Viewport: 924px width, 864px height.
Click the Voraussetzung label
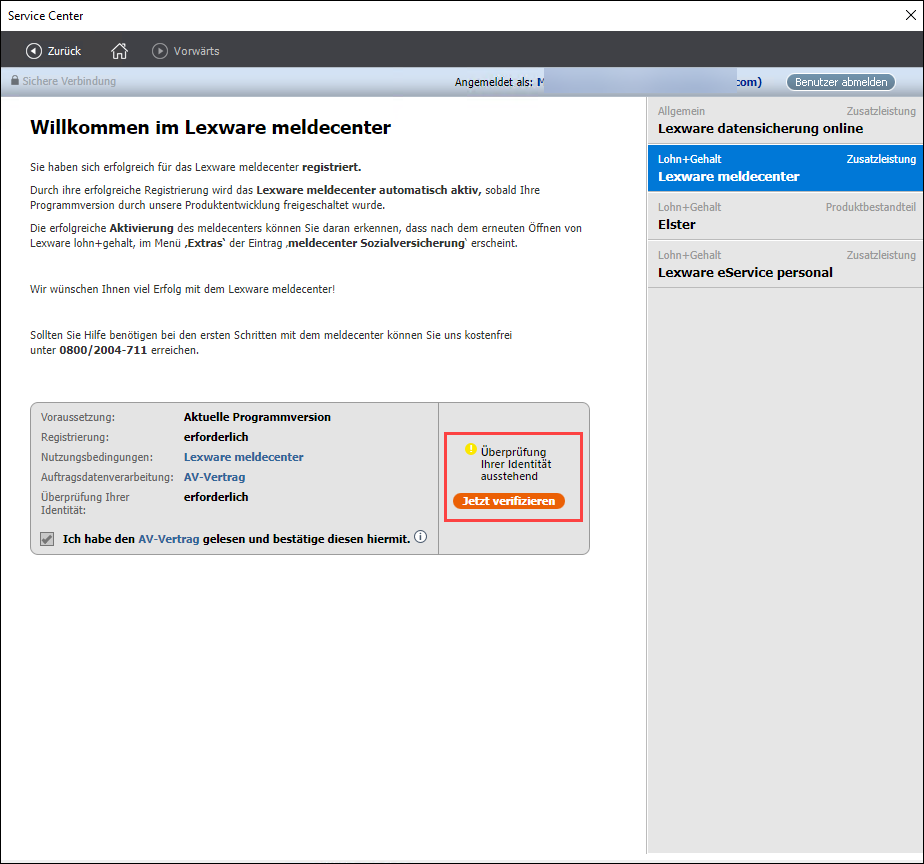(x=78, y=417)
